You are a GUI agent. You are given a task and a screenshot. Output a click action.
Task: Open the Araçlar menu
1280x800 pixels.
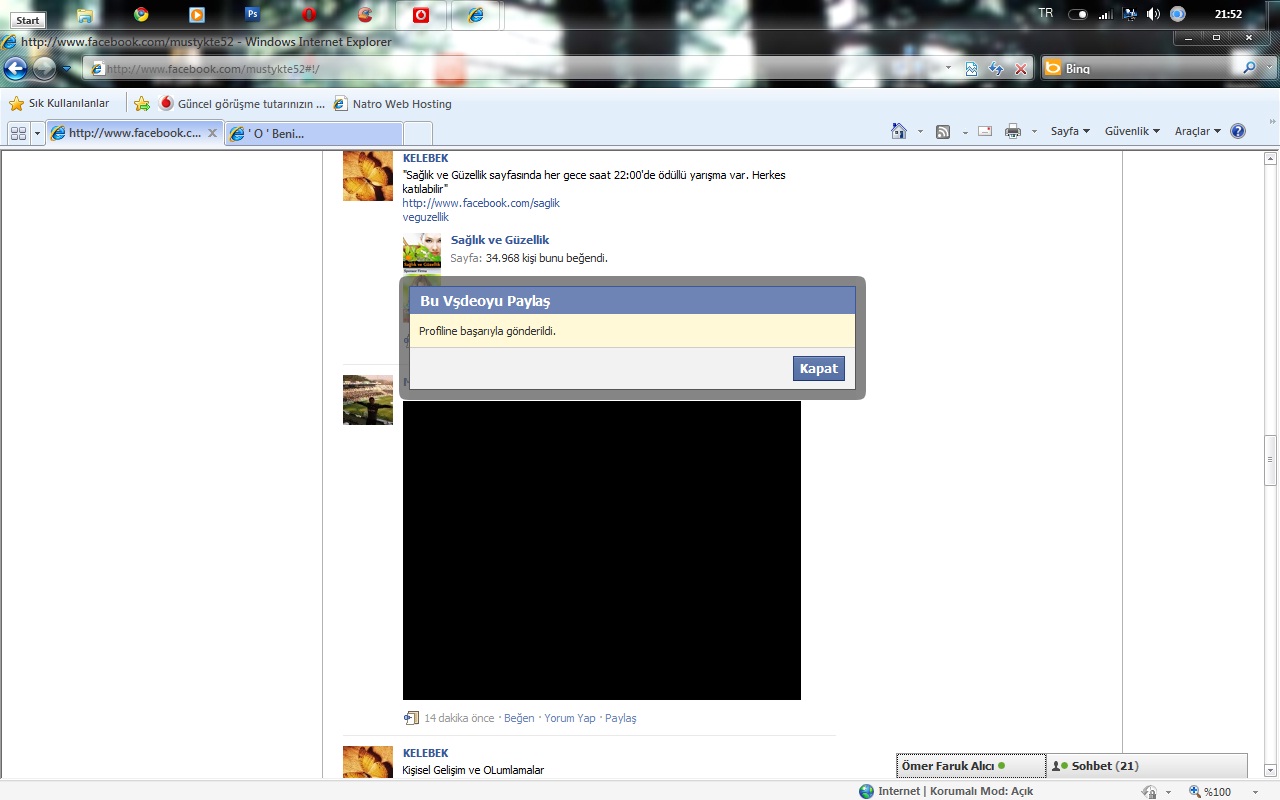(x=1197, y=131)
